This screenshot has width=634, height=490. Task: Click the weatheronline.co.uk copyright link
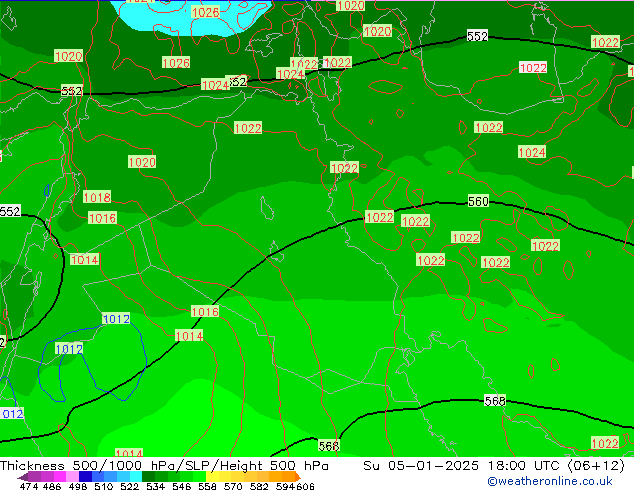[549, 481]
